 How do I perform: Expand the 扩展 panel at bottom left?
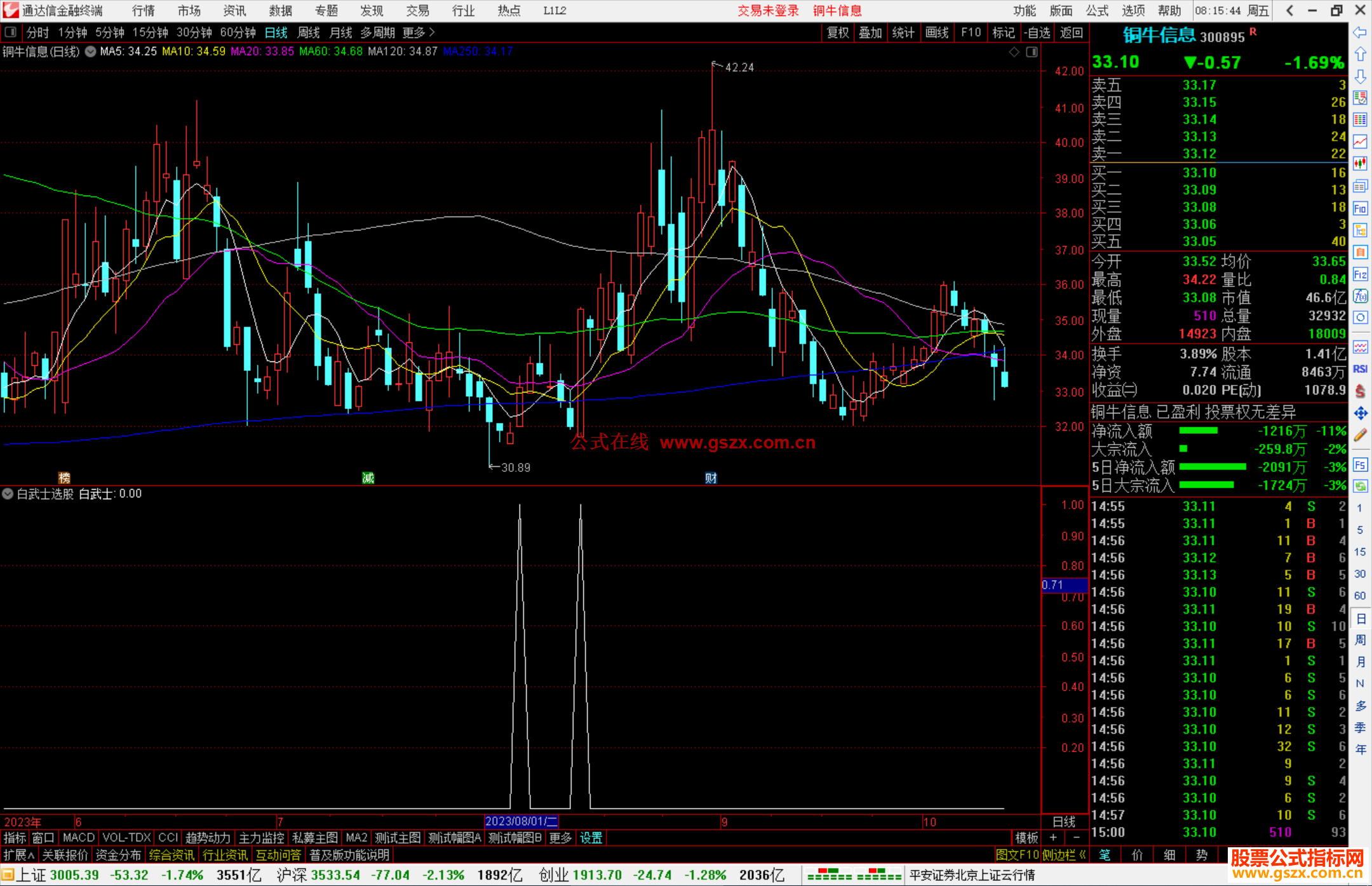(18, 855)
